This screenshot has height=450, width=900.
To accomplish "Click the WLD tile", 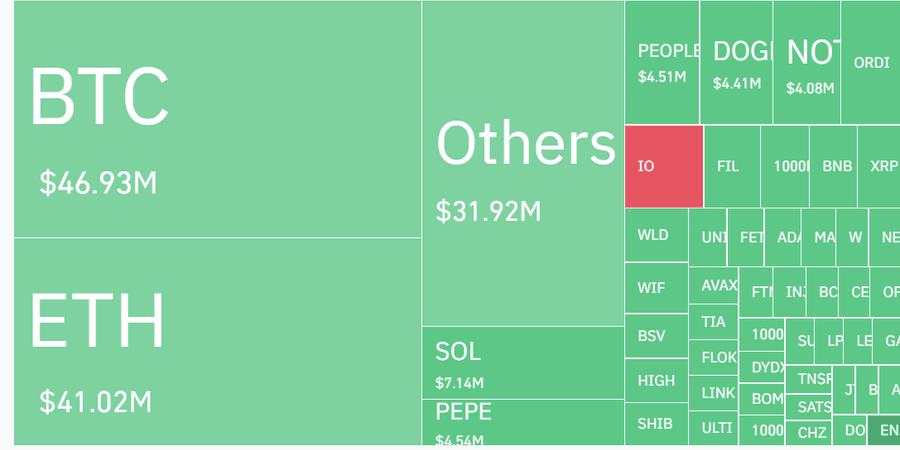I will coord(657,235).
